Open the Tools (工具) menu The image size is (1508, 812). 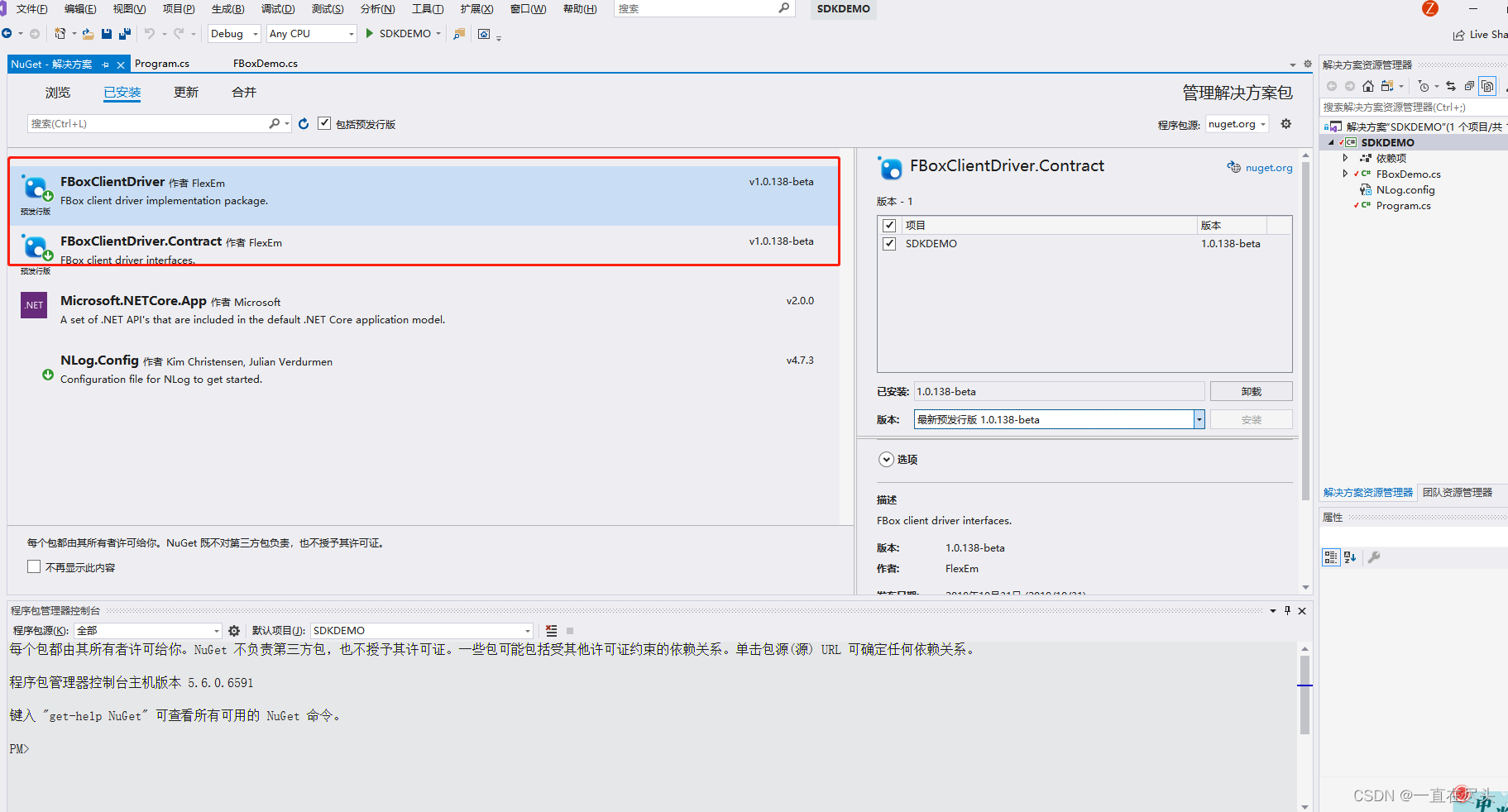(x=428, y=9)
